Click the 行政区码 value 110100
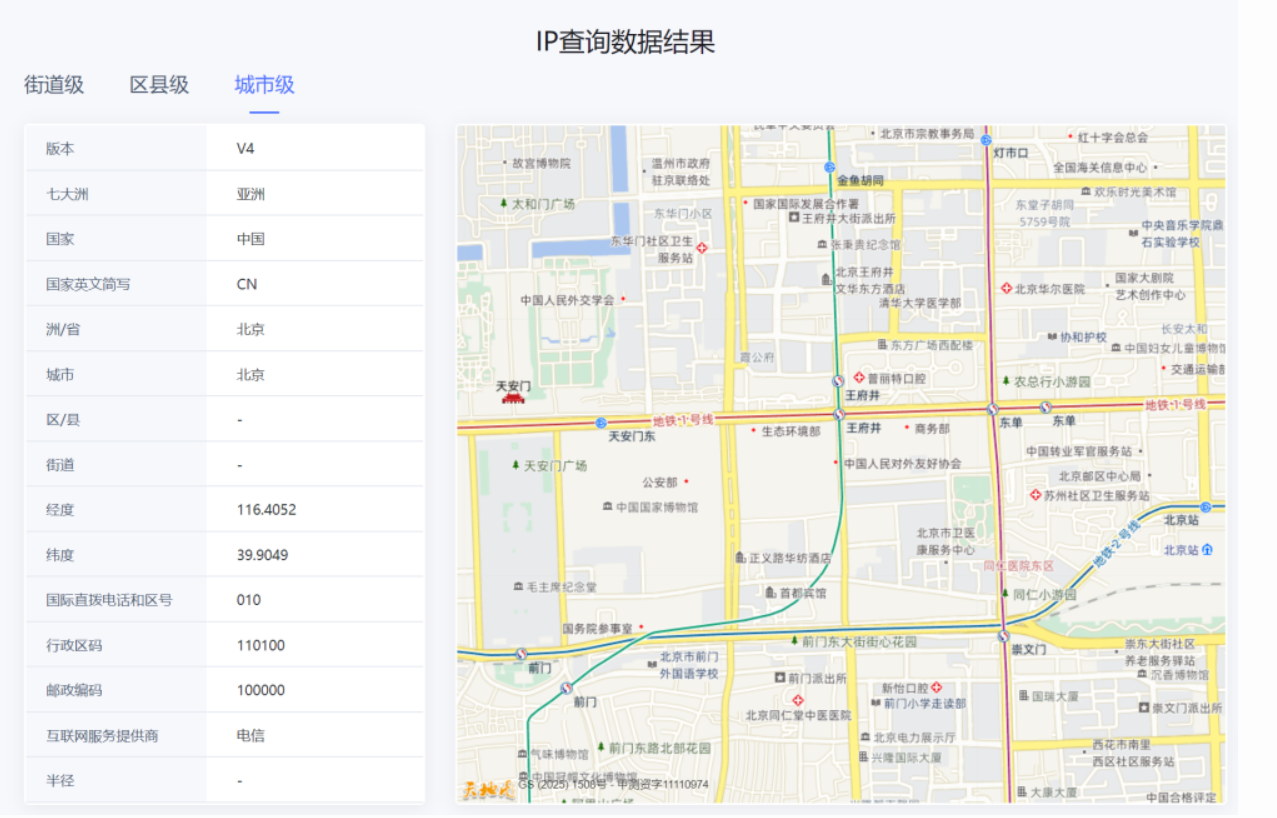 click(x=261, y=645)
